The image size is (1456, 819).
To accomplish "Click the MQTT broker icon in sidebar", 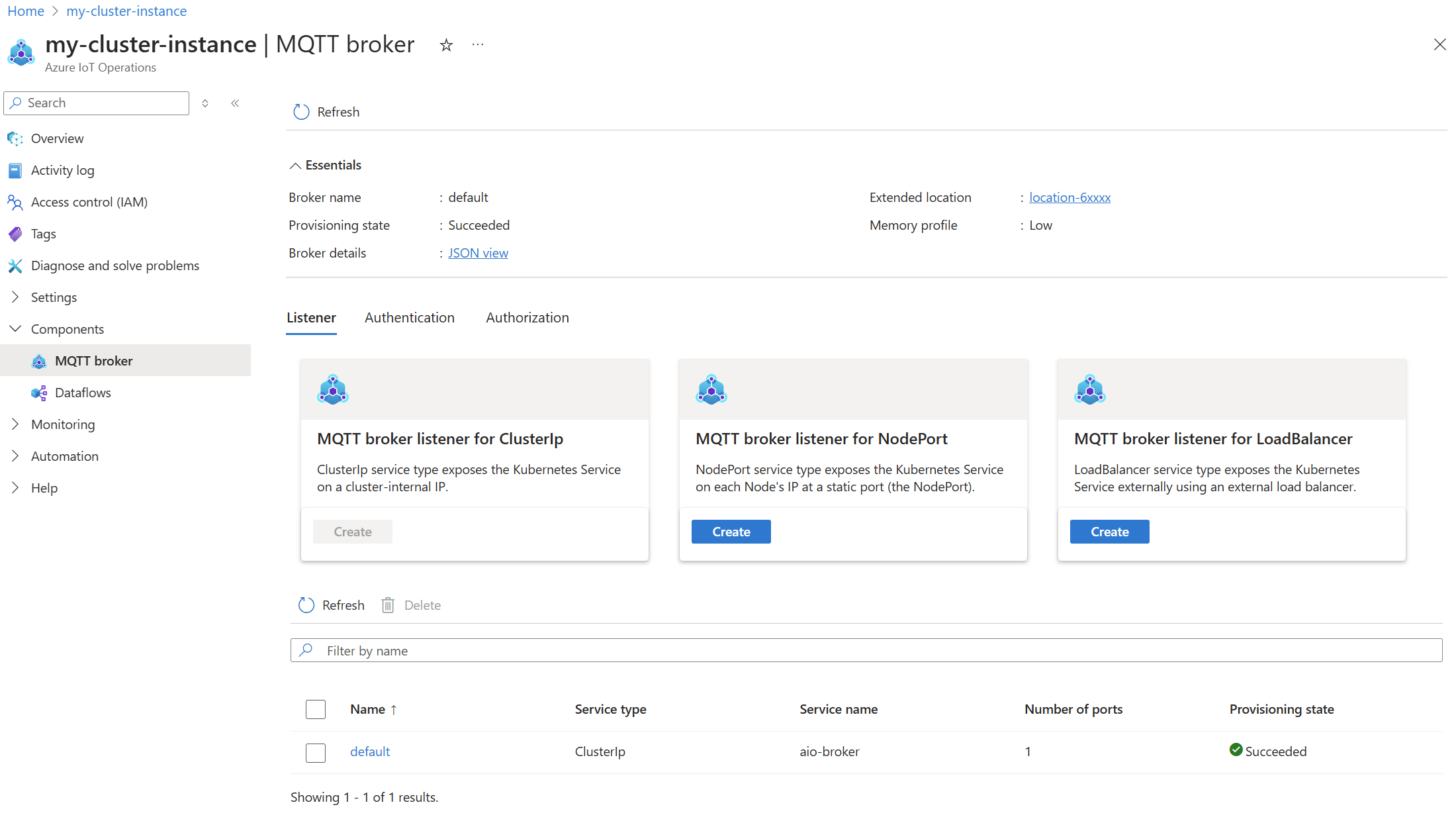I will coord(39,360).
